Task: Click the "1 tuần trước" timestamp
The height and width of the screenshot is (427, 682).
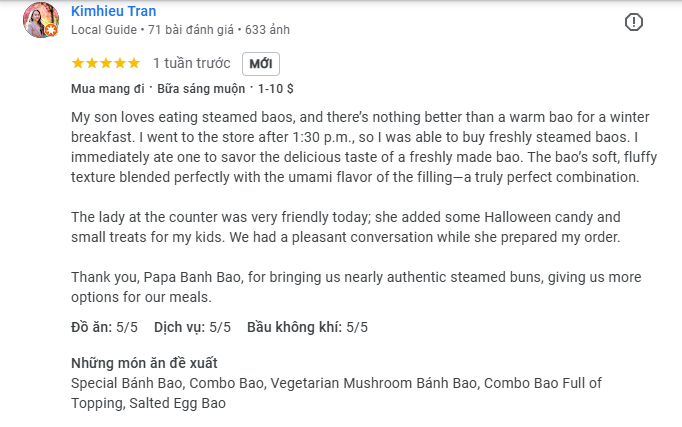Action: click(x=191, y=63)
